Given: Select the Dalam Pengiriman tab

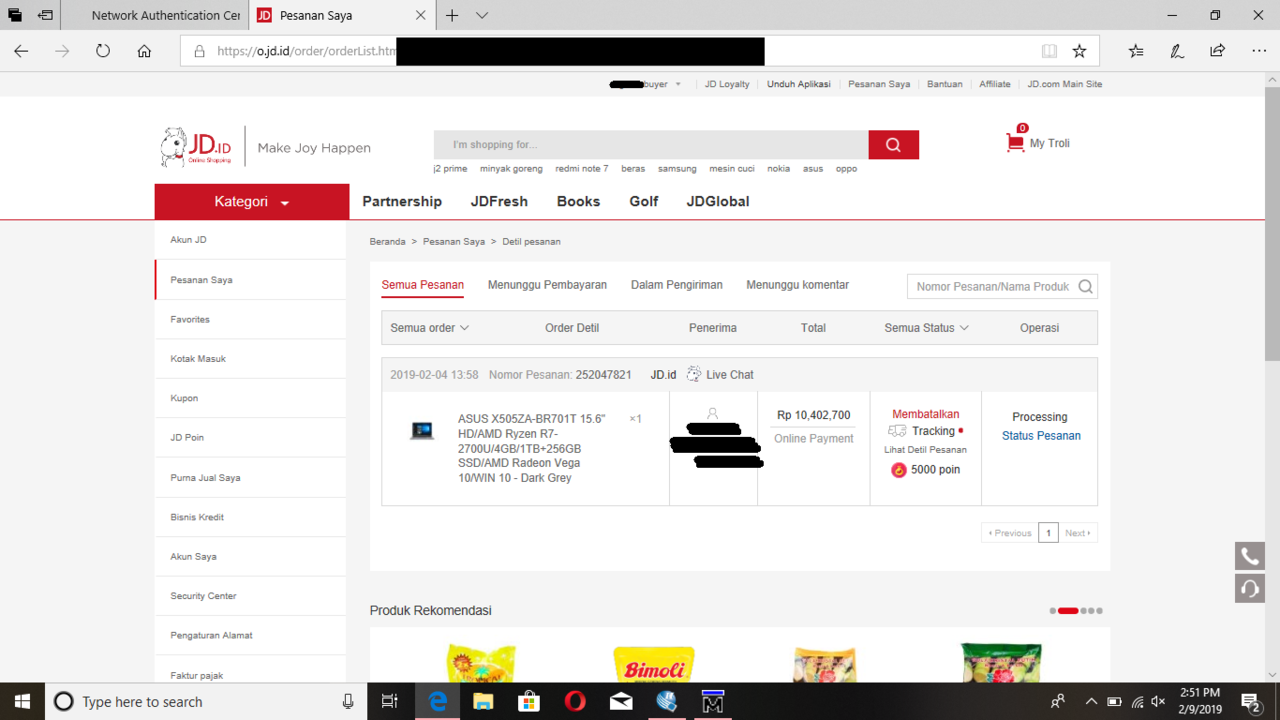Looking at the screenshot, I should [677, 285].
